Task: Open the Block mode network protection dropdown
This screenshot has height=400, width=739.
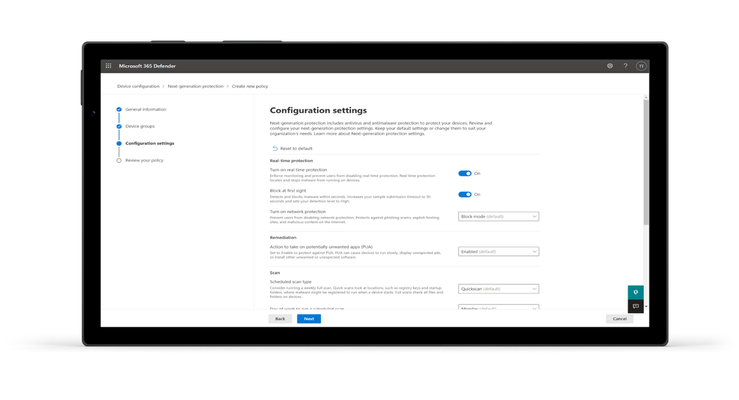Action: click(x=498, y=216)
